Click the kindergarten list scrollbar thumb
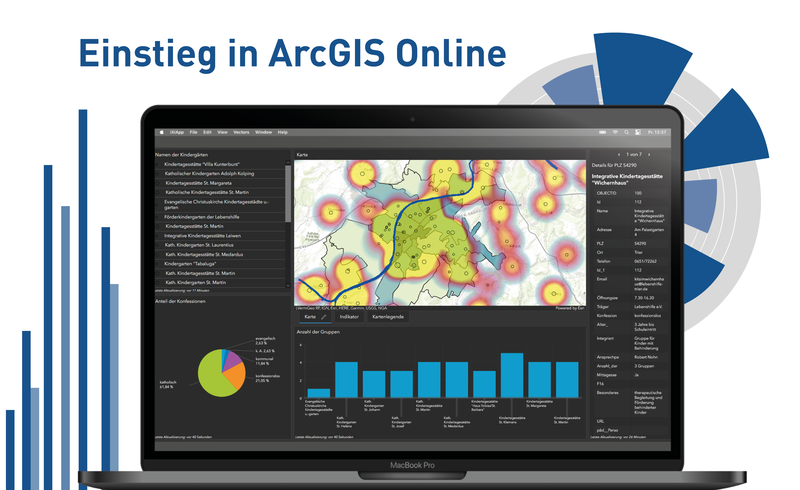Viewport: 800px width, 490px height. tap(288, 194)
